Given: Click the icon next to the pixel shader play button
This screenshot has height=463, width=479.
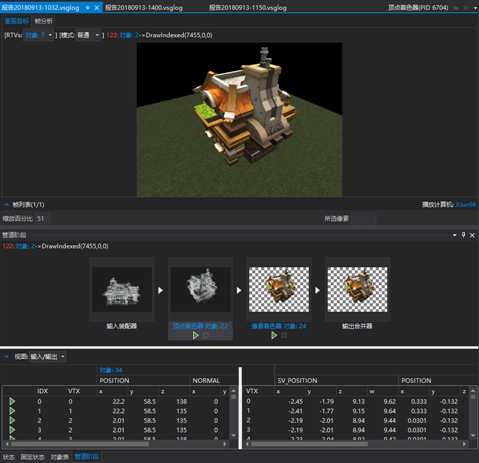Looking at the screenshot, I should (284, 335).
